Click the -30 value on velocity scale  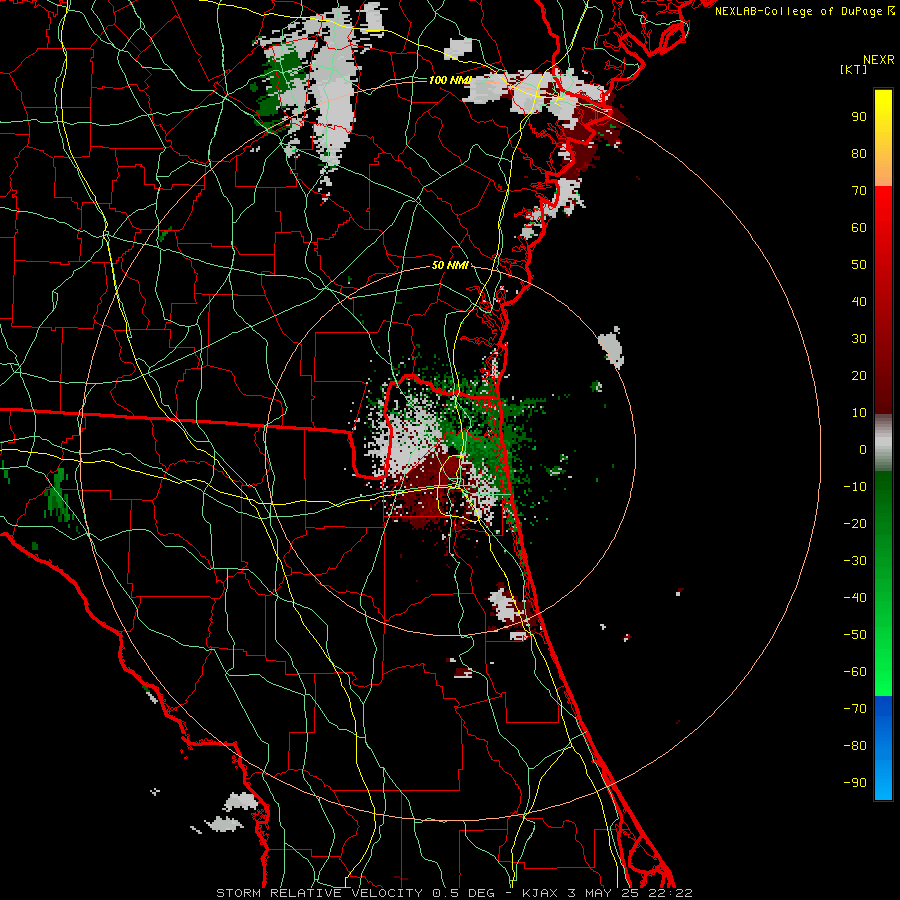click(x=855, y=561)
